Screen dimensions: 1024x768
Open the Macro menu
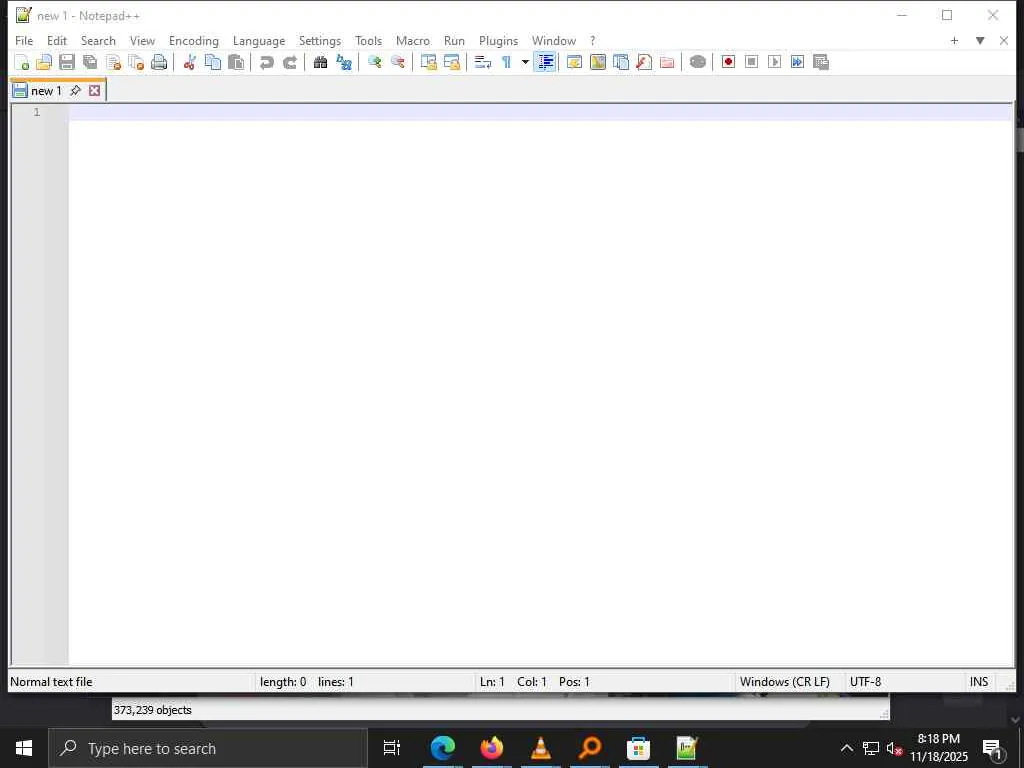(413, 40)
